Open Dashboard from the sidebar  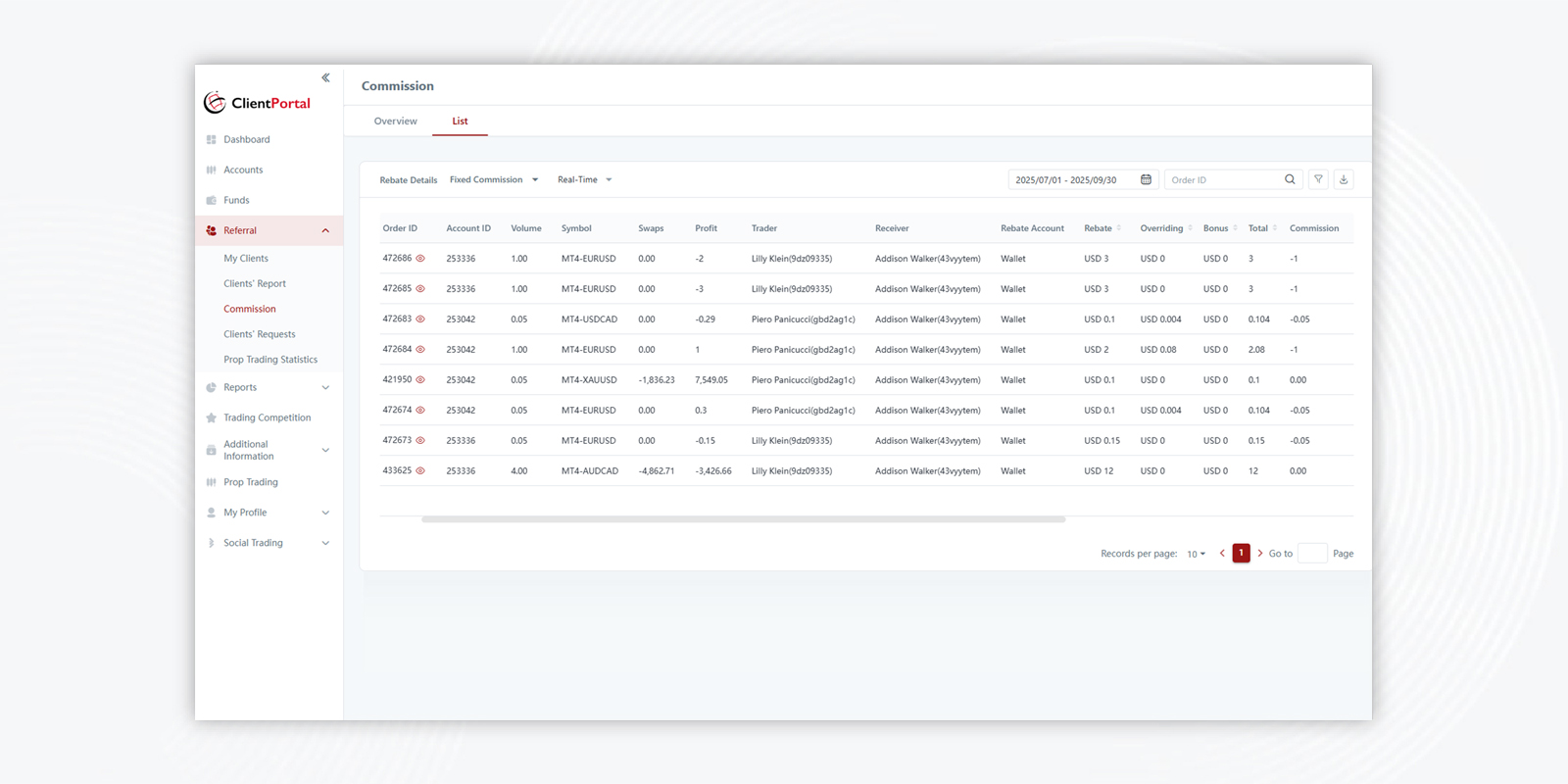[x=246, y=139]
